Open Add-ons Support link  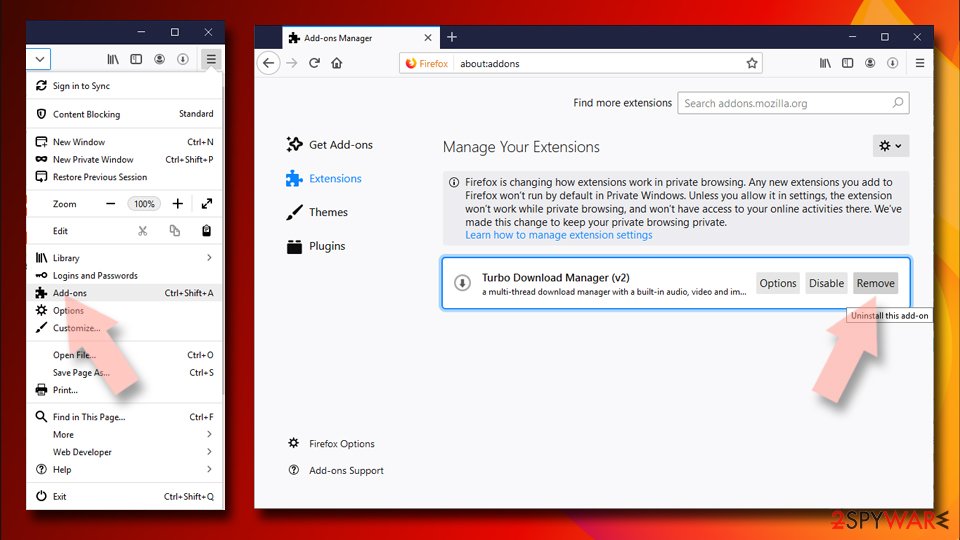pyautogui.click(x=336, y=470)
